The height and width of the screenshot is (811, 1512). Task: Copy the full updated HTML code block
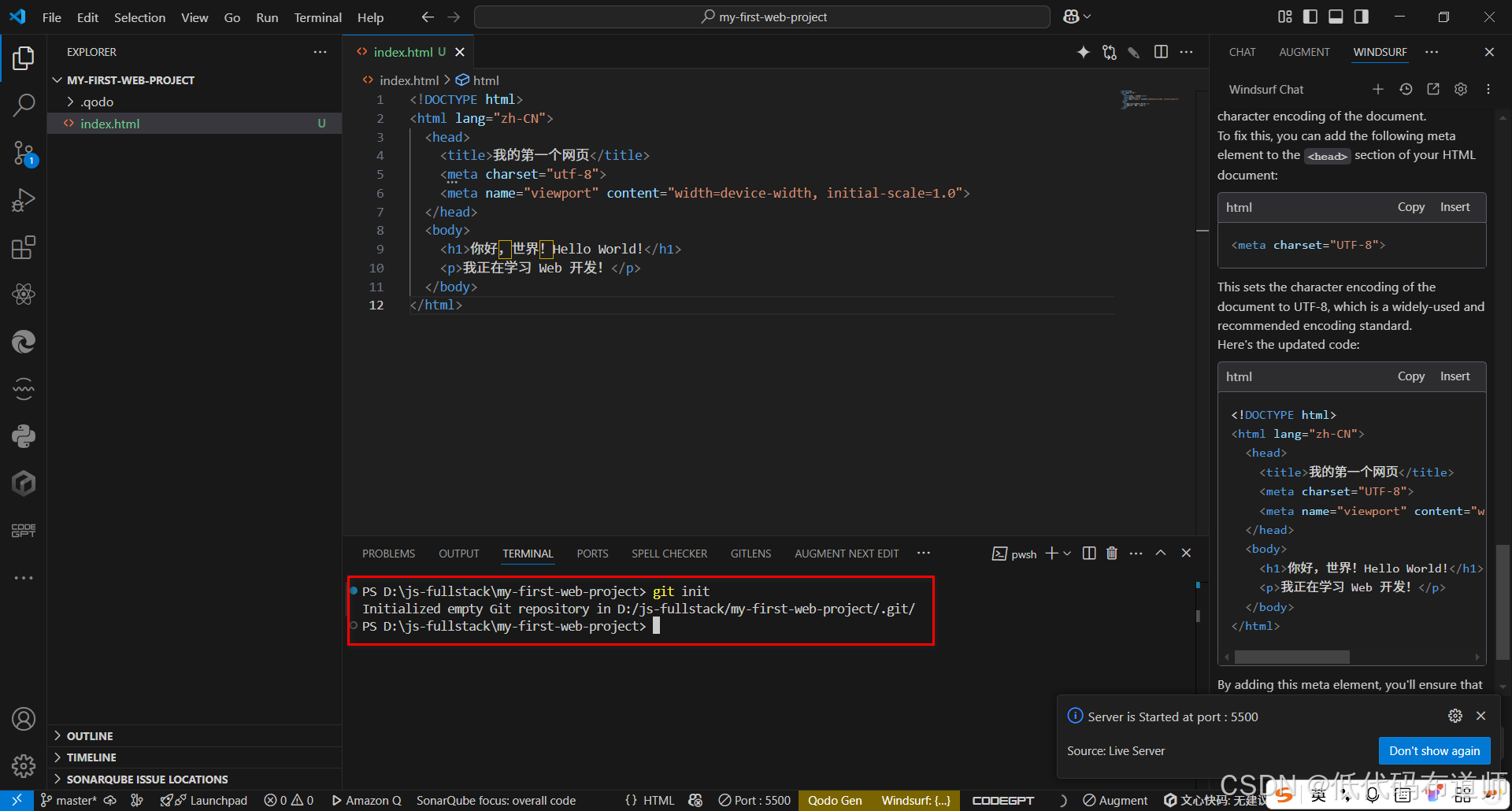coord(1410,376)
